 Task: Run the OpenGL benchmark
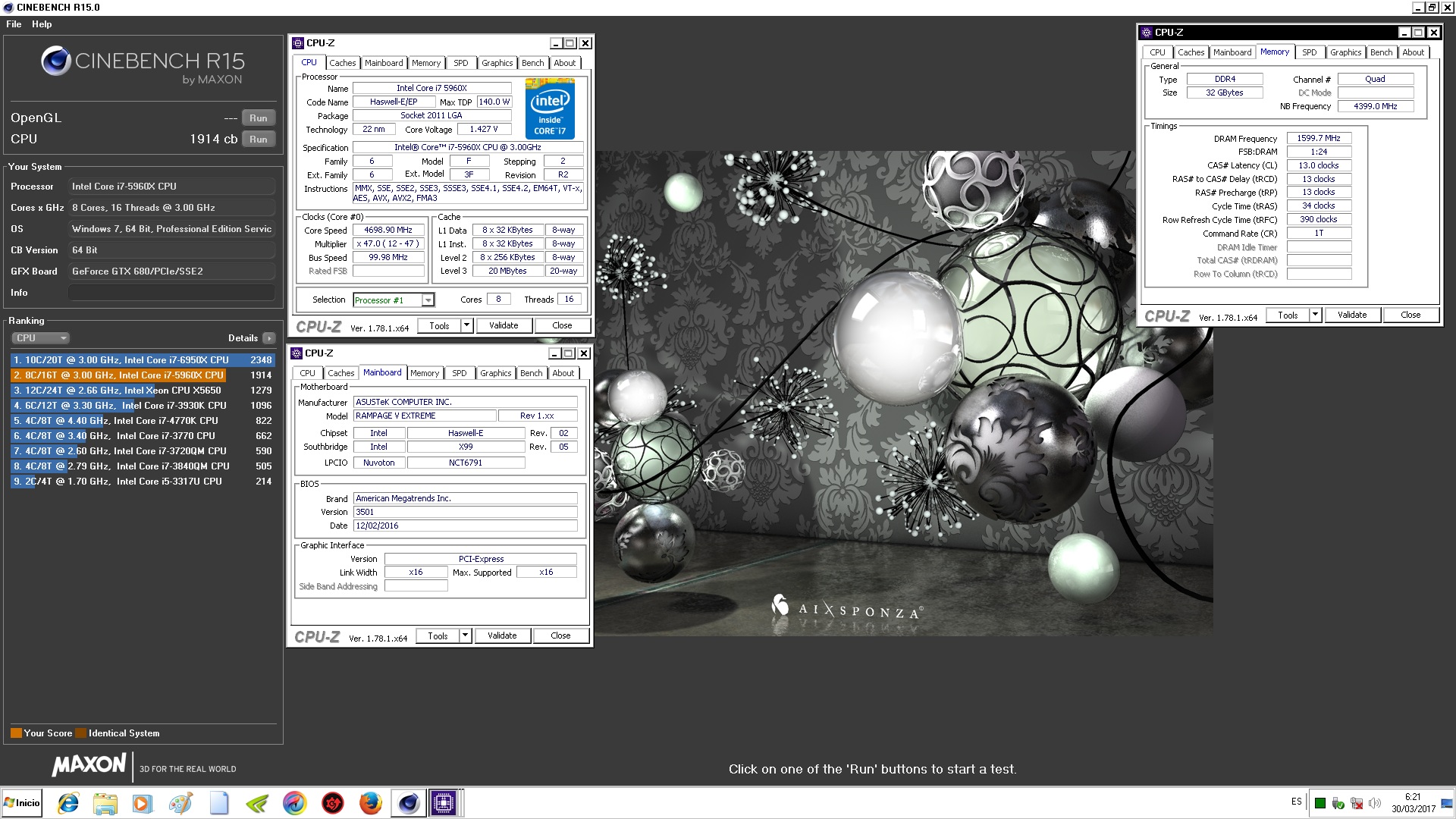(259, 118)
